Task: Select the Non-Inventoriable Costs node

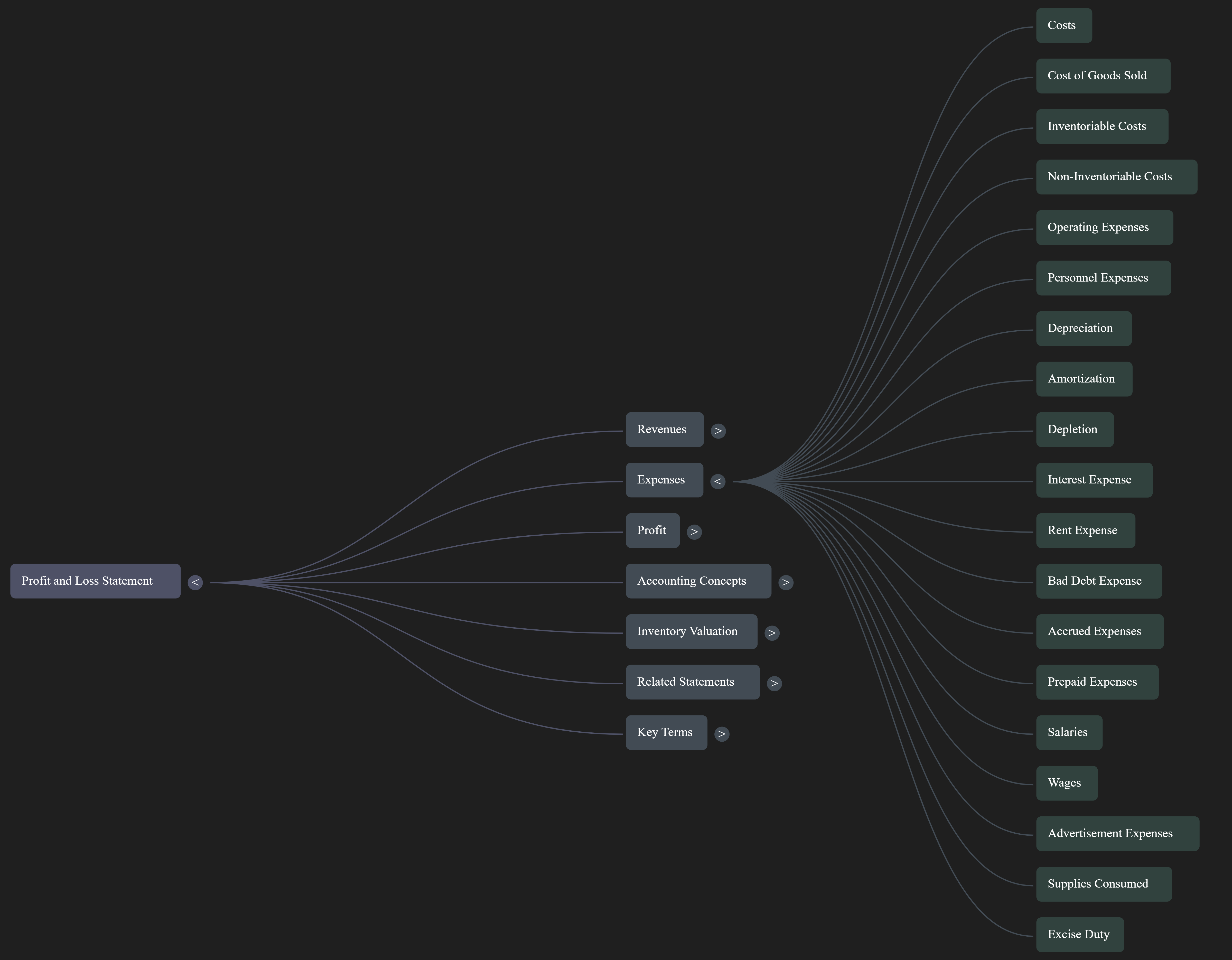Action: pyautogui.click(x=1116, y=177)
